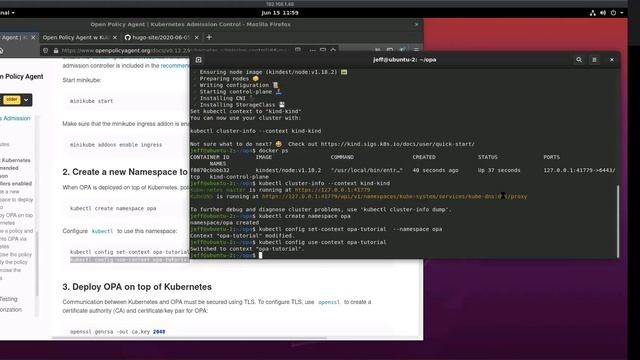Click the https://127.0.0.1:41779 master URL
Screen dimensions: 640x360
tap(332, 190)
